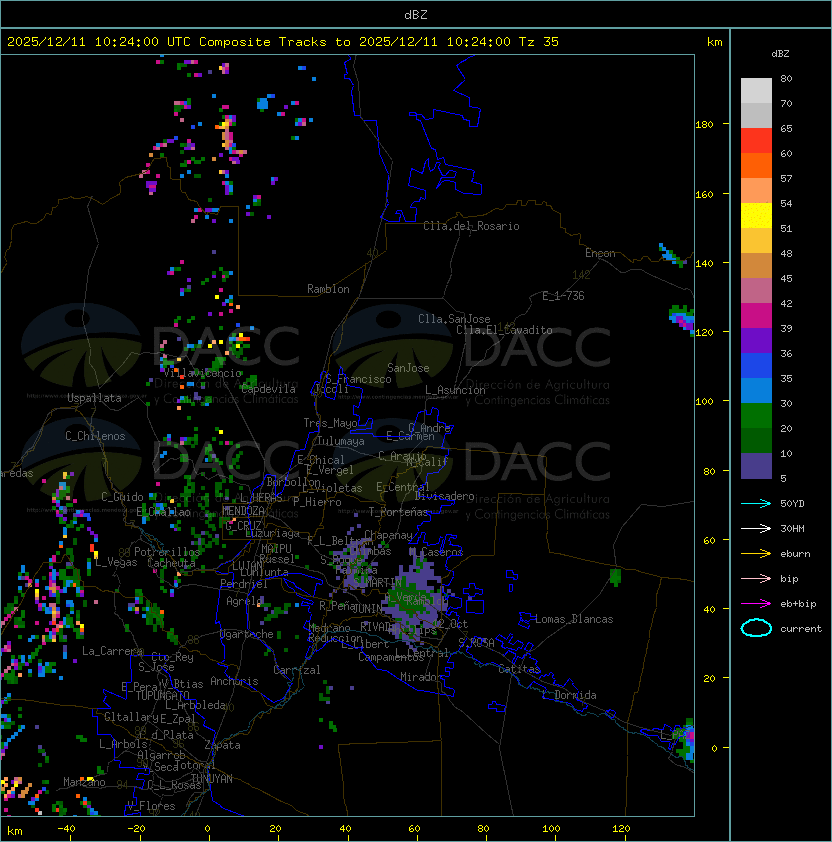Click the '120' tick on horizontal axis
Viewport: 832px width, 842px height.
(620, 829)
